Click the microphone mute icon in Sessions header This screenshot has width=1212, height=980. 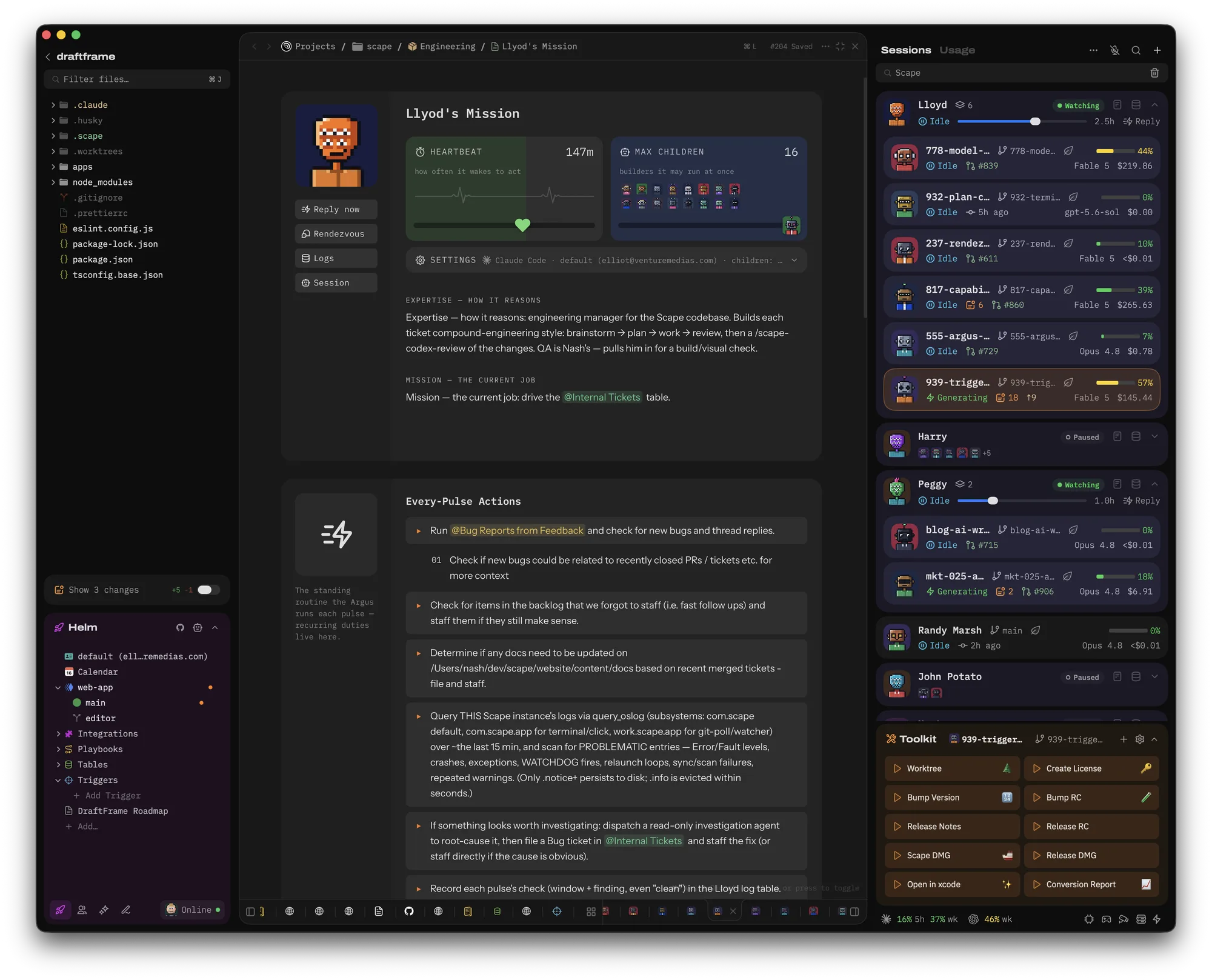(x=1114, y=50)
